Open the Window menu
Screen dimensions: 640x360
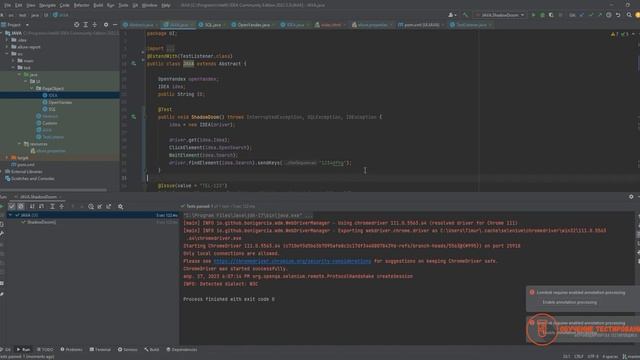pyautogui.click(x=149, y=5)
